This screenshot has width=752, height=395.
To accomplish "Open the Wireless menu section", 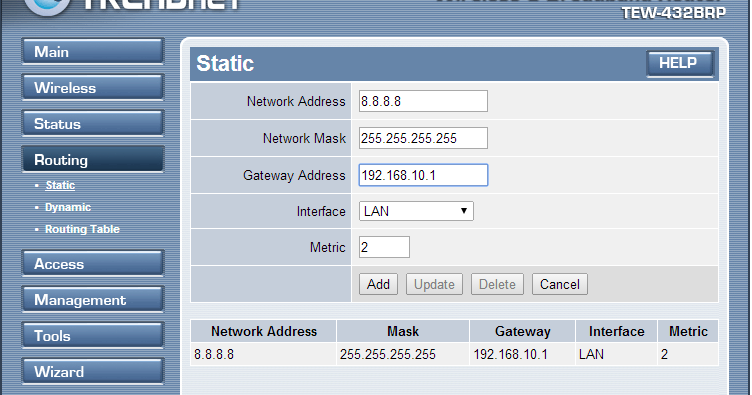I will [x=93, y=87].
